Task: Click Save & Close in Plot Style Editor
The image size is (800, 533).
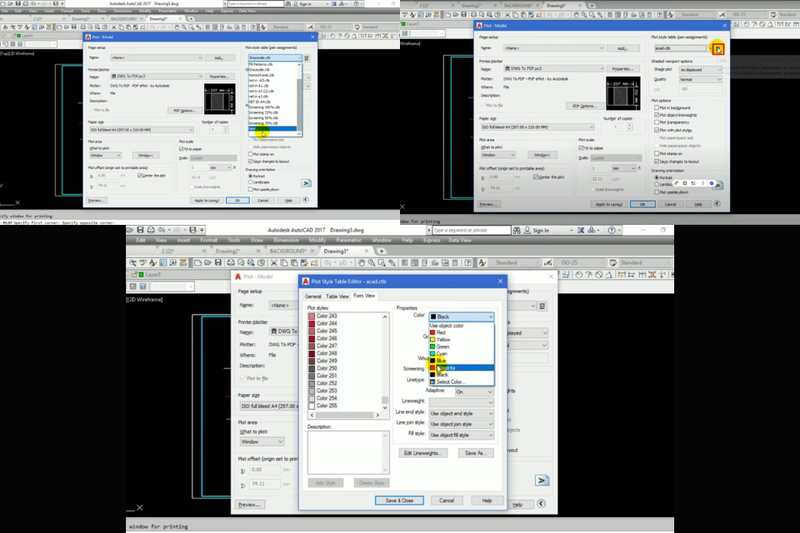Action: [399, 500]
